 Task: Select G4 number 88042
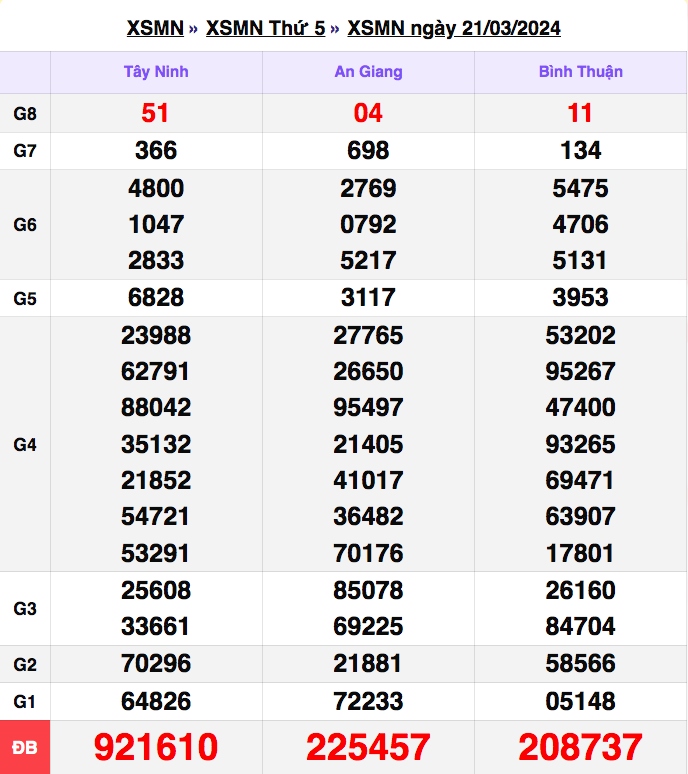point(156,407)
